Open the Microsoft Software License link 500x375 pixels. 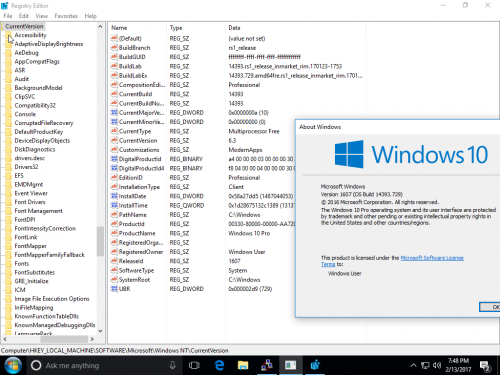click(432, 258)
